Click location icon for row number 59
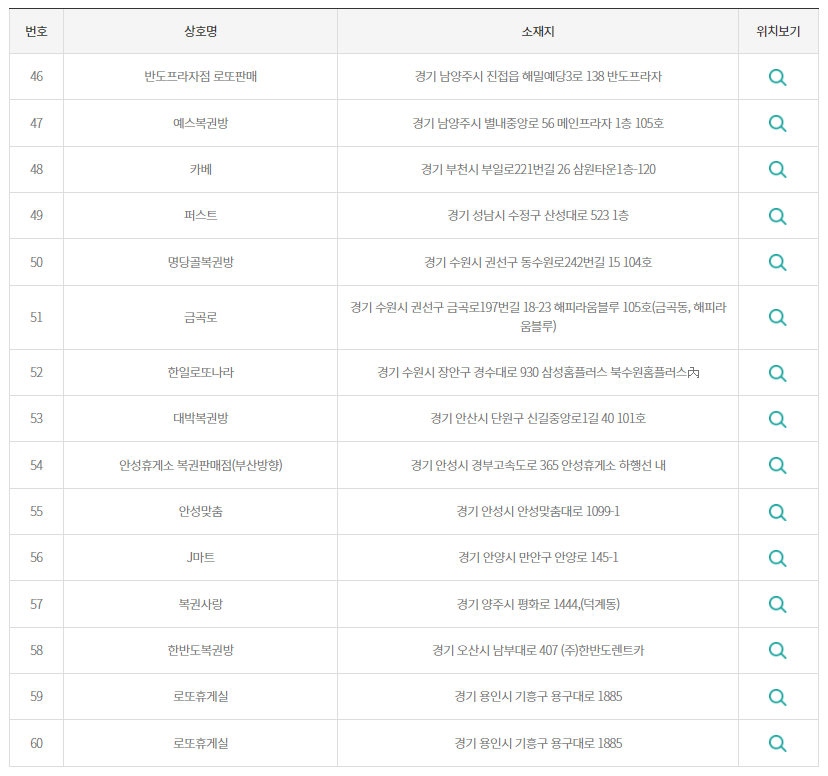The width and height of the screenshot is (828, 776). [777, 697]
